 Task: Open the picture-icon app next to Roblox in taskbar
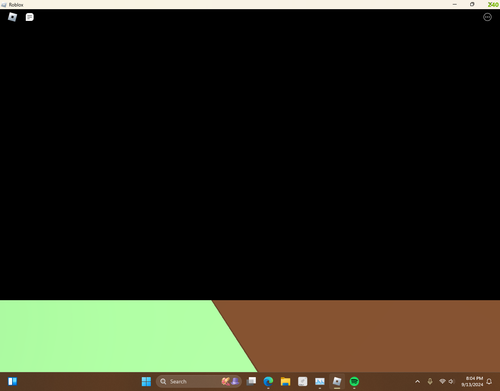point(320,381)
